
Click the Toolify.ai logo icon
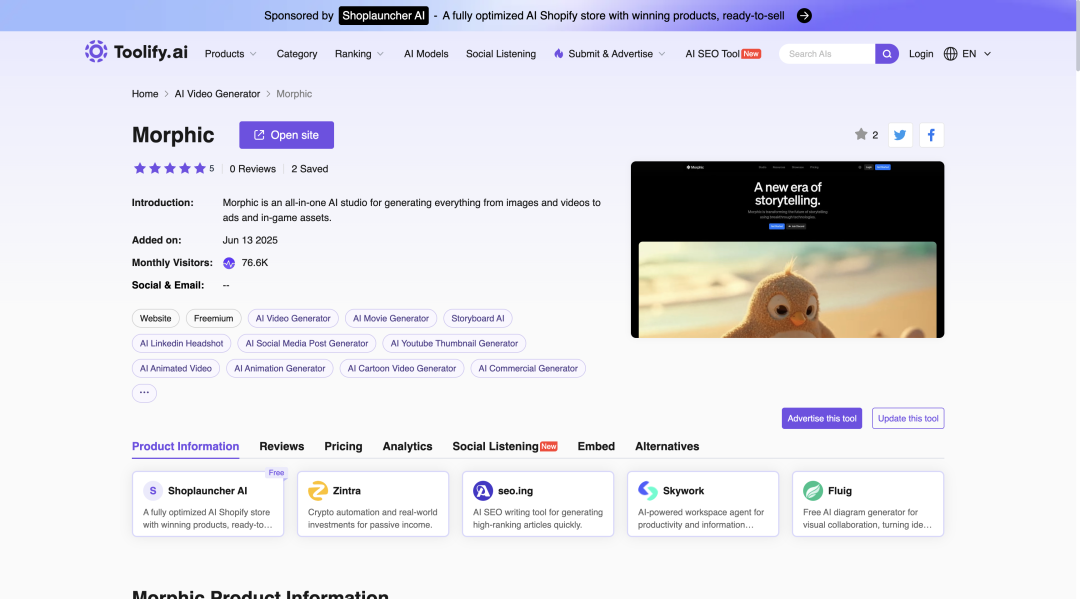pos(96,52)
